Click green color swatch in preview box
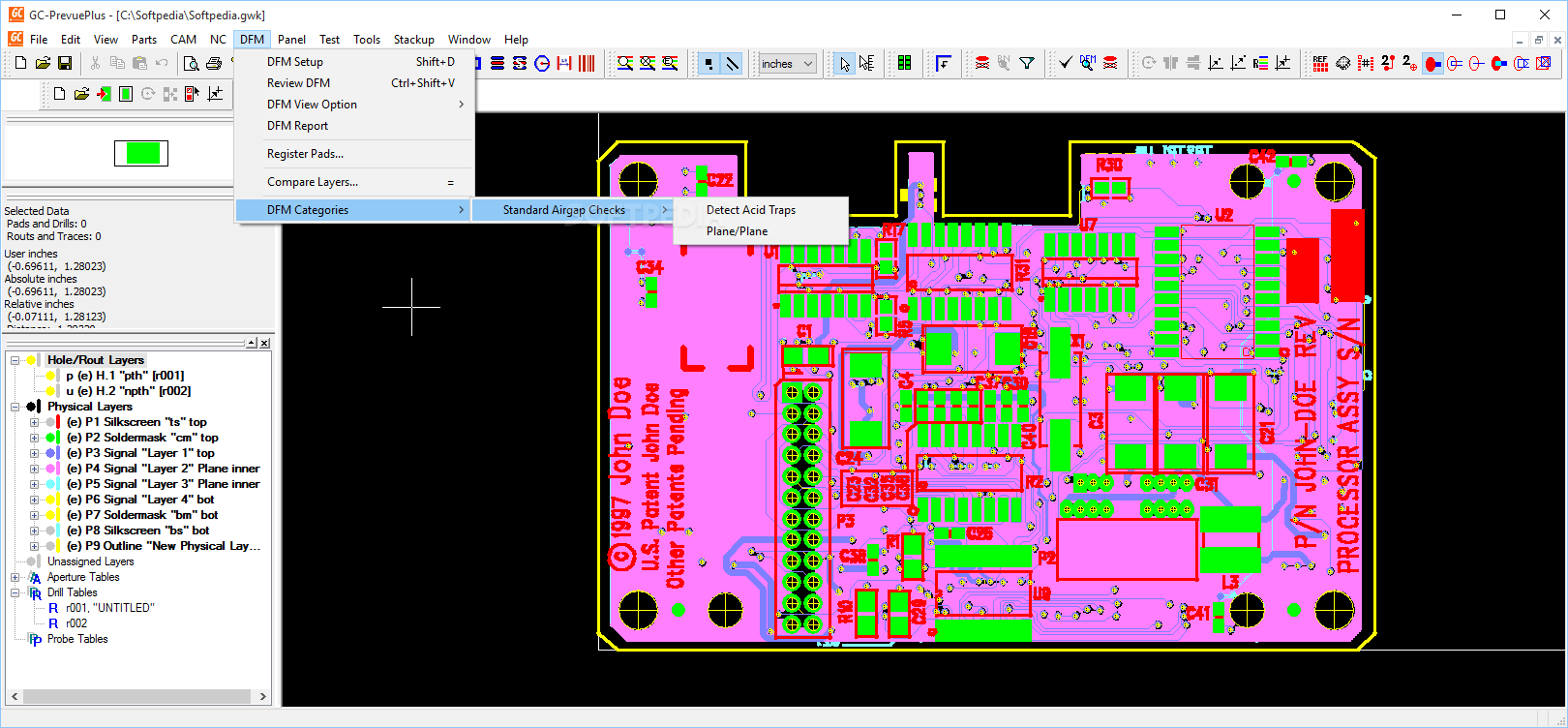 coord(142,153)
